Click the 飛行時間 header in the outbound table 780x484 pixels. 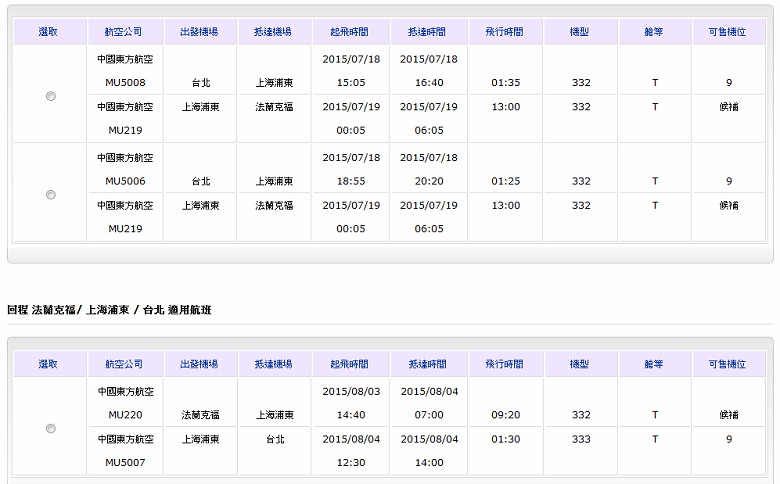(504, 32)
